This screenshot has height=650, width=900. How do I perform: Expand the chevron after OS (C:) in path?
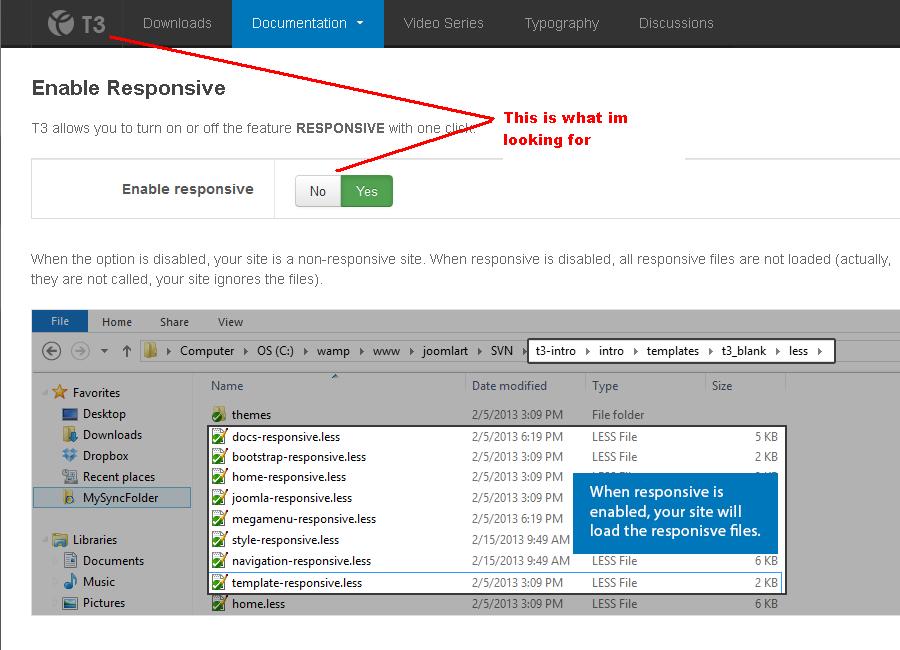[305, 351]
